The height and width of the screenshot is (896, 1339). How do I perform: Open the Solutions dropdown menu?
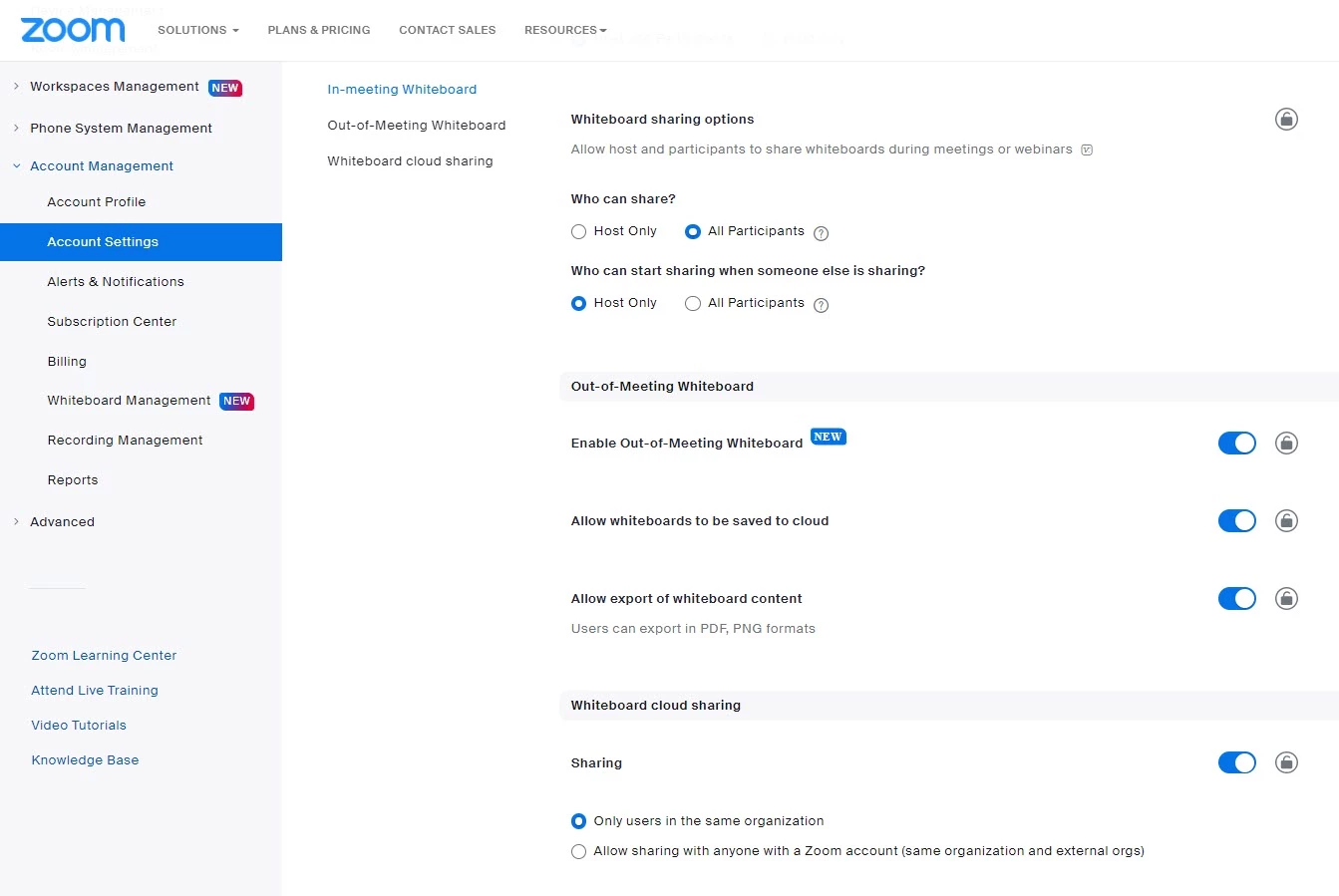[198, 30]
